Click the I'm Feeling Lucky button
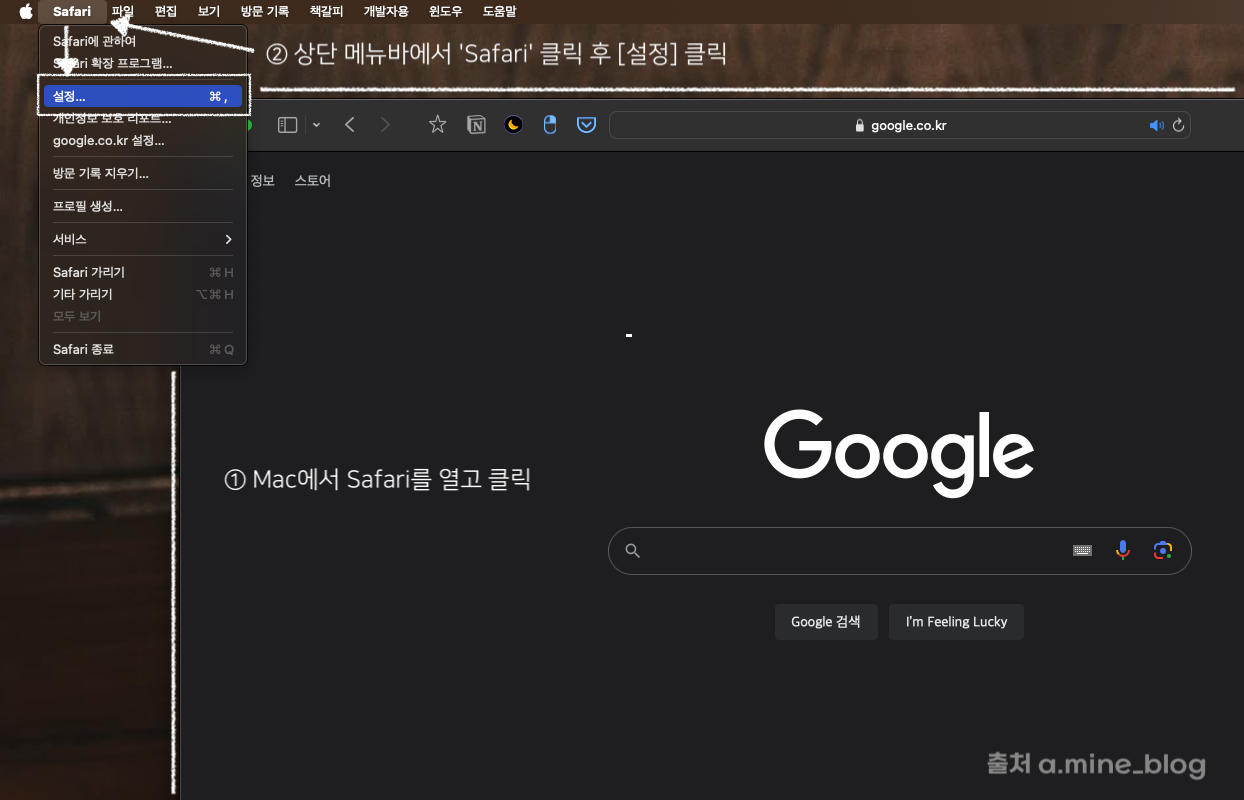 [x=956, y=622]
